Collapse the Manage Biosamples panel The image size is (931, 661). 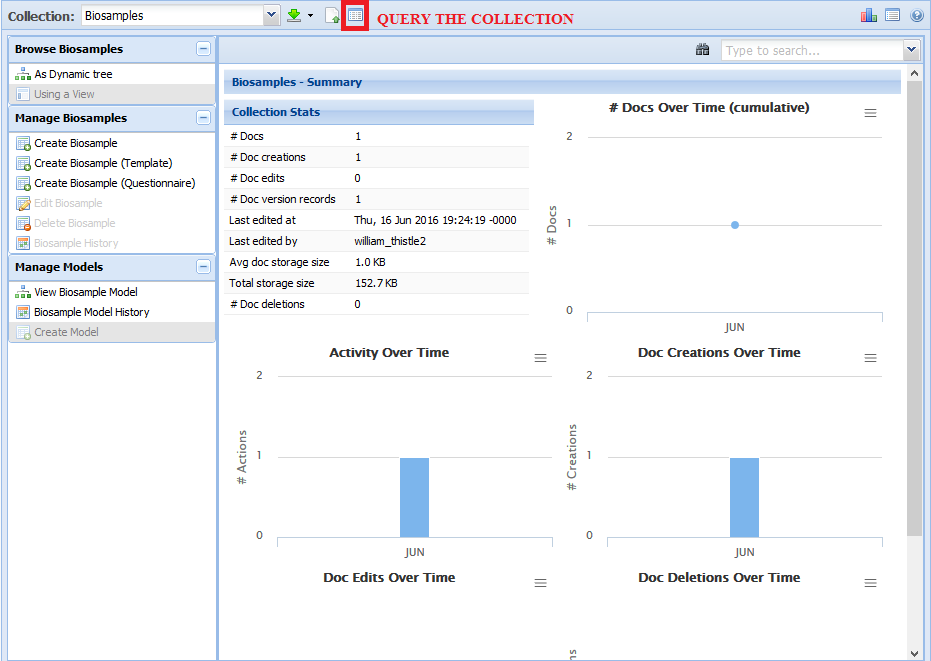tap(203, 118)
